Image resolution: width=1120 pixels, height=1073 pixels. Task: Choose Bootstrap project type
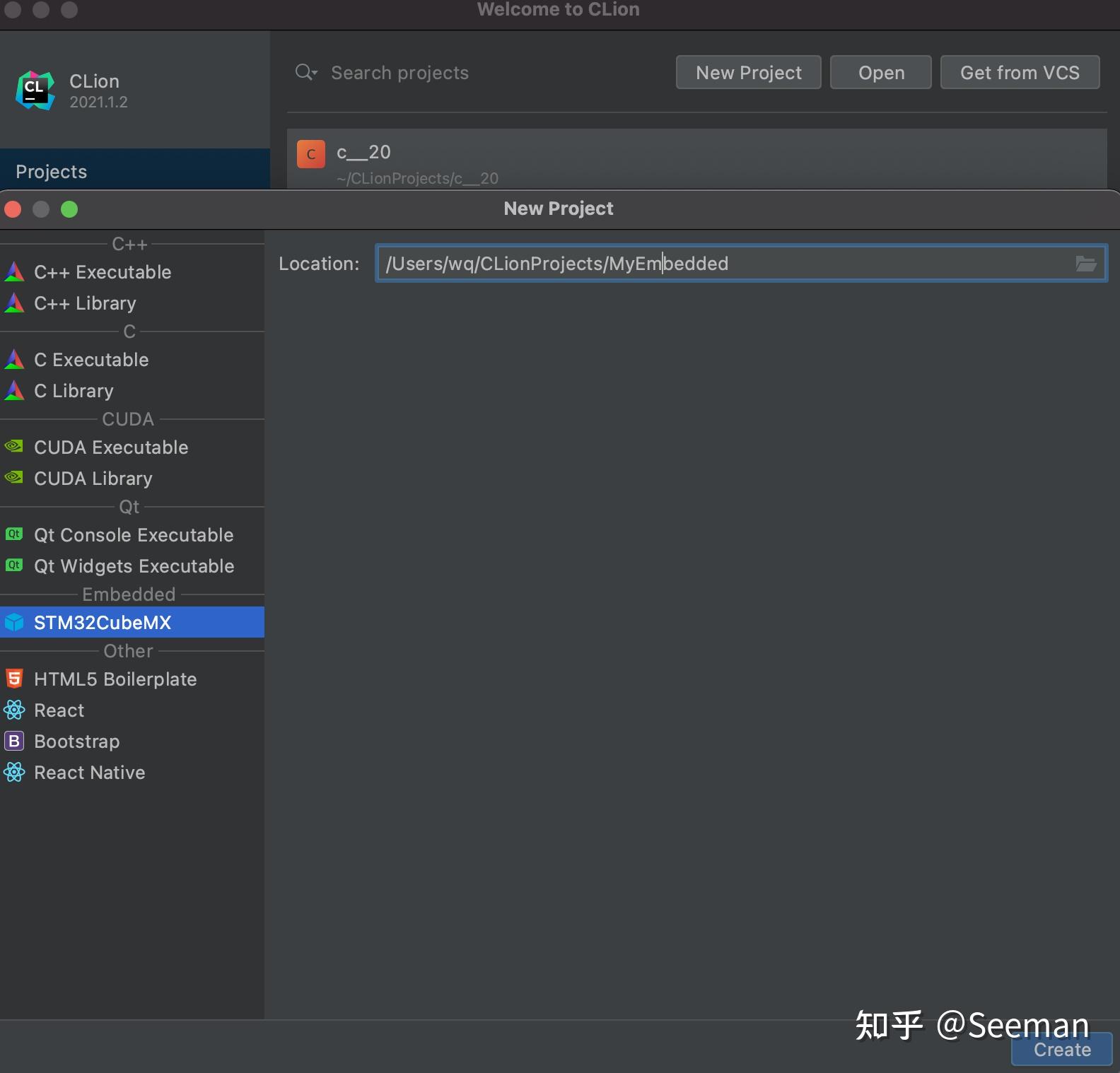[x=132, y=741]
